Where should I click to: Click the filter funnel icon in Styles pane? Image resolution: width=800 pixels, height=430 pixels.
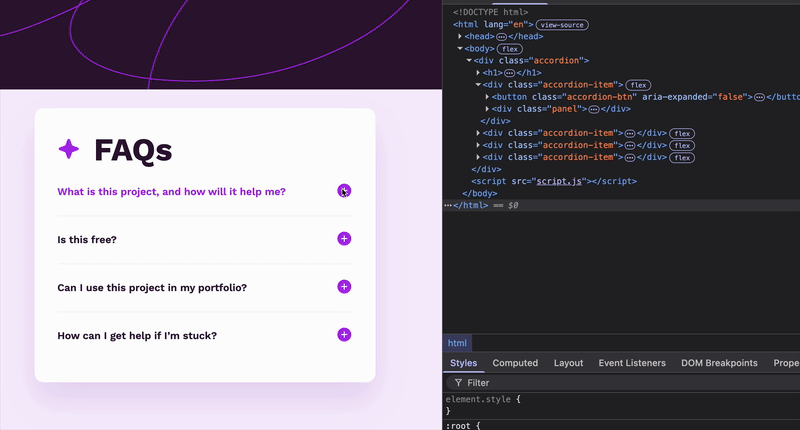(458, 383)
